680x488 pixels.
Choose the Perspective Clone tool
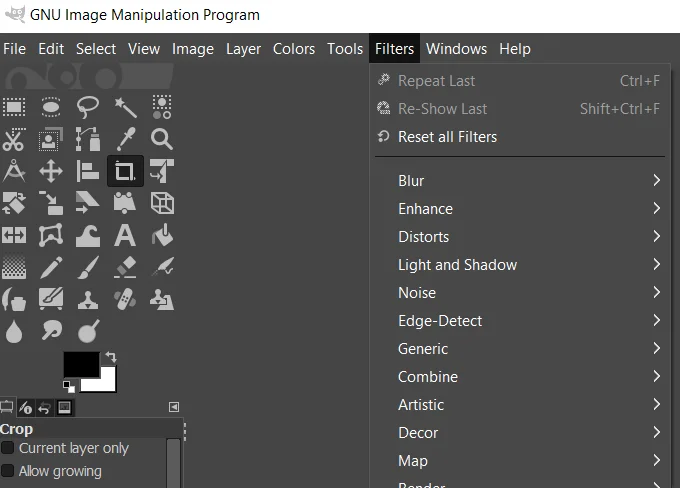[x=162, y=300]
